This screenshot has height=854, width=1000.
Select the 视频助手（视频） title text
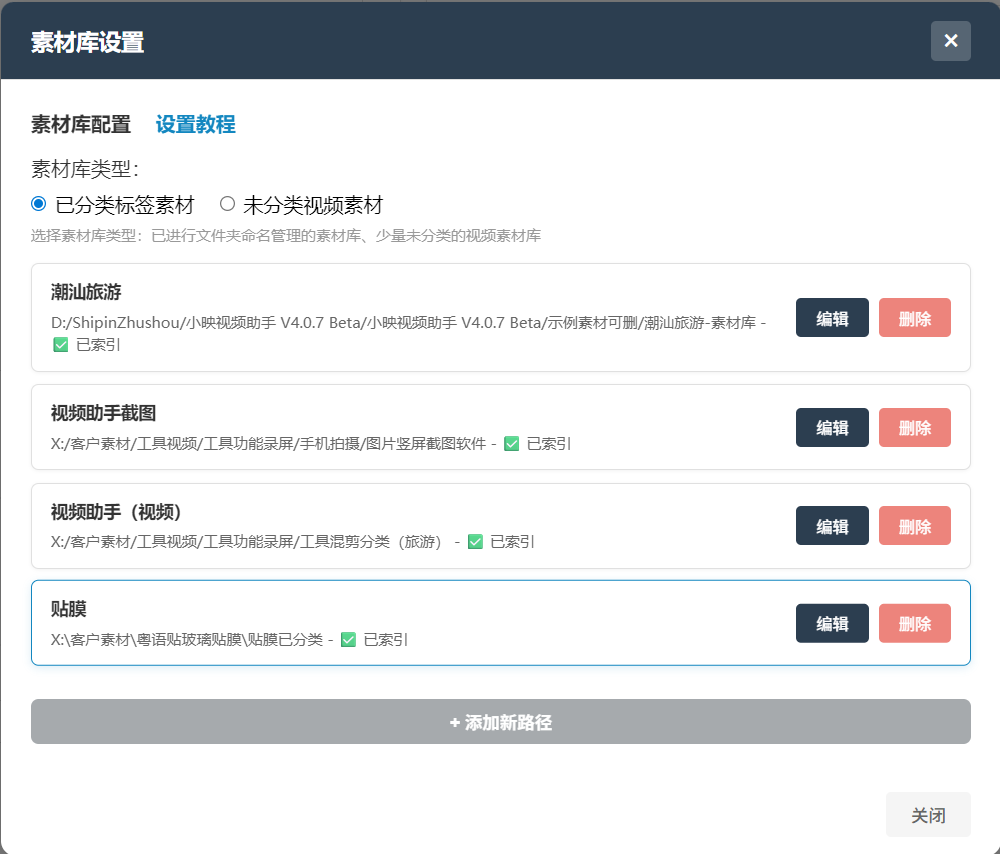116,512
